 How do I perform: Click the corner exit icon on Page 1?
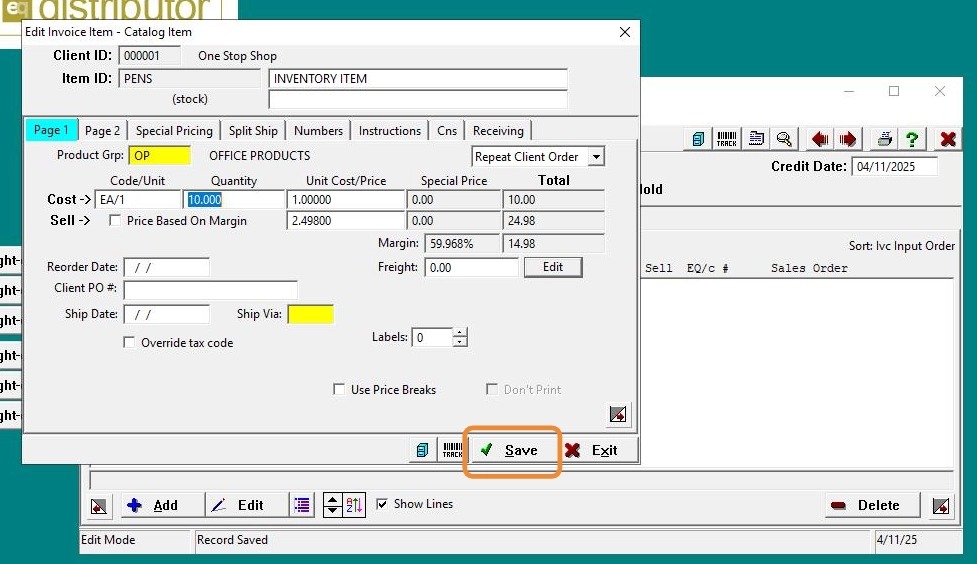point(617,414)
